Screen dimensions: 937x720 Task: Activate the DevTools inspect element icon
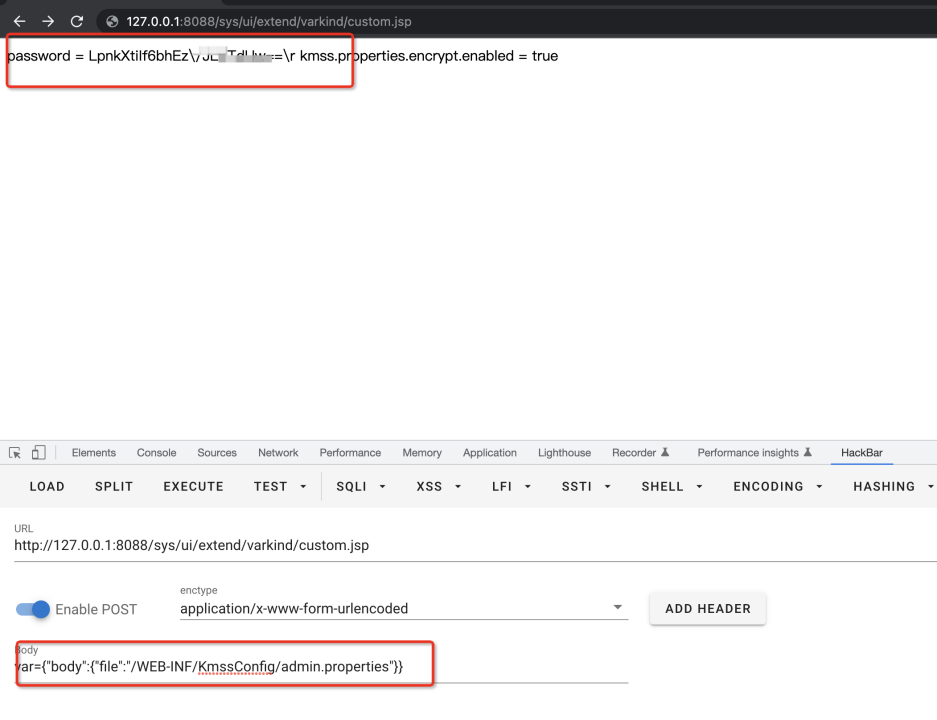point(15,453)
